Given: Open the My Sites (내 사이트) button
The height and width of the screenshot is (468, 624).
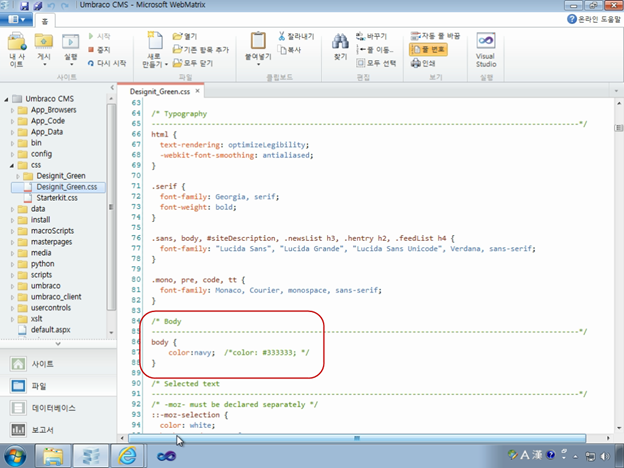Looking at the screenshot, I should (x=17, y=49).
